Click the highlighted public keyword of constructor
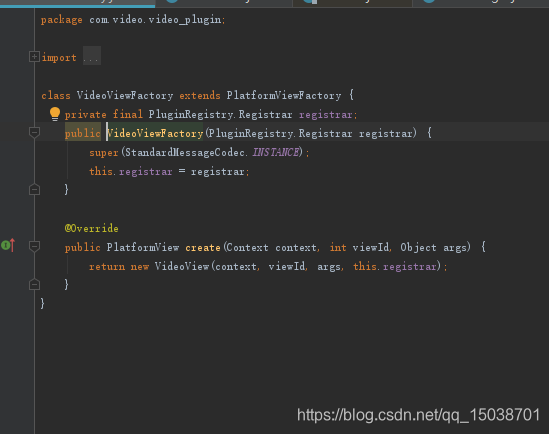 point(83,133)
